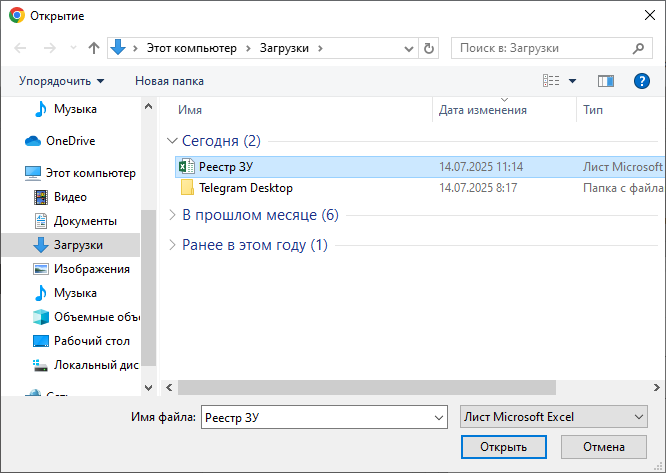Click the search field Поиск в: Загрузки
The width and height of the screenshot is (666, 473).
540,48
